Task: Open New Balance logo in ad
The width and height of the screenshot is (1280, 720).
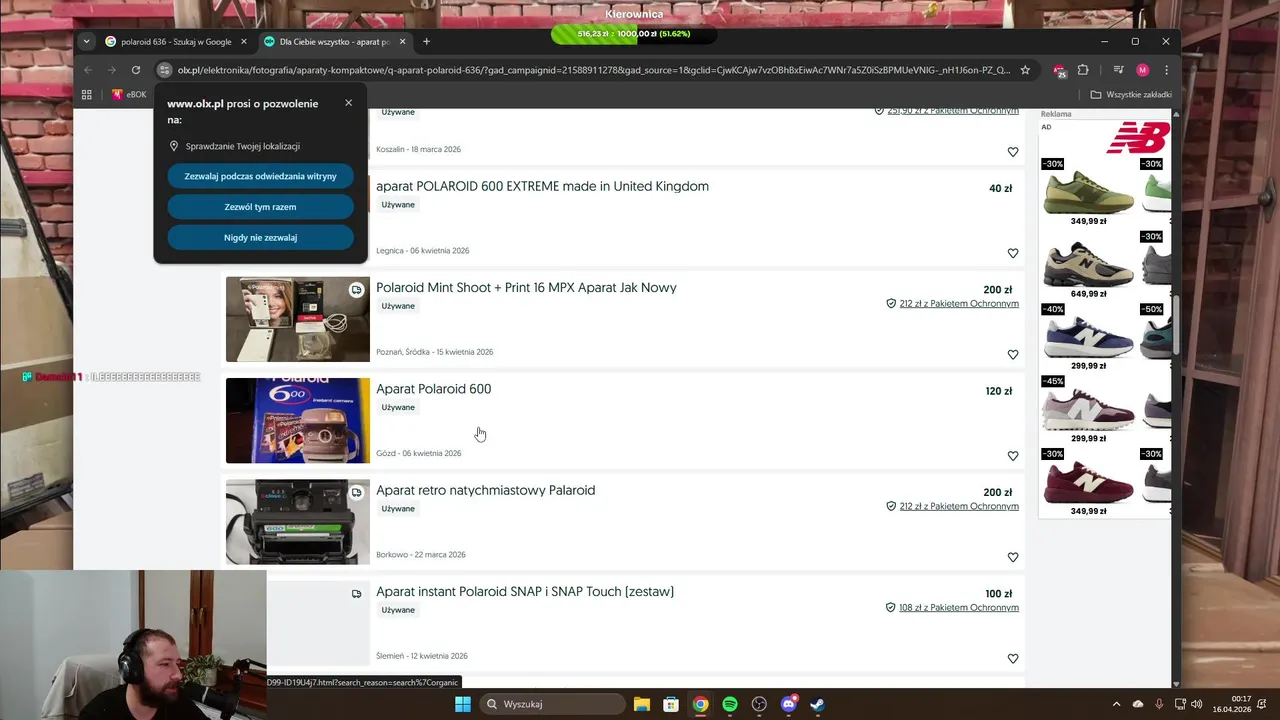Action: click(x=1138, y=137)
